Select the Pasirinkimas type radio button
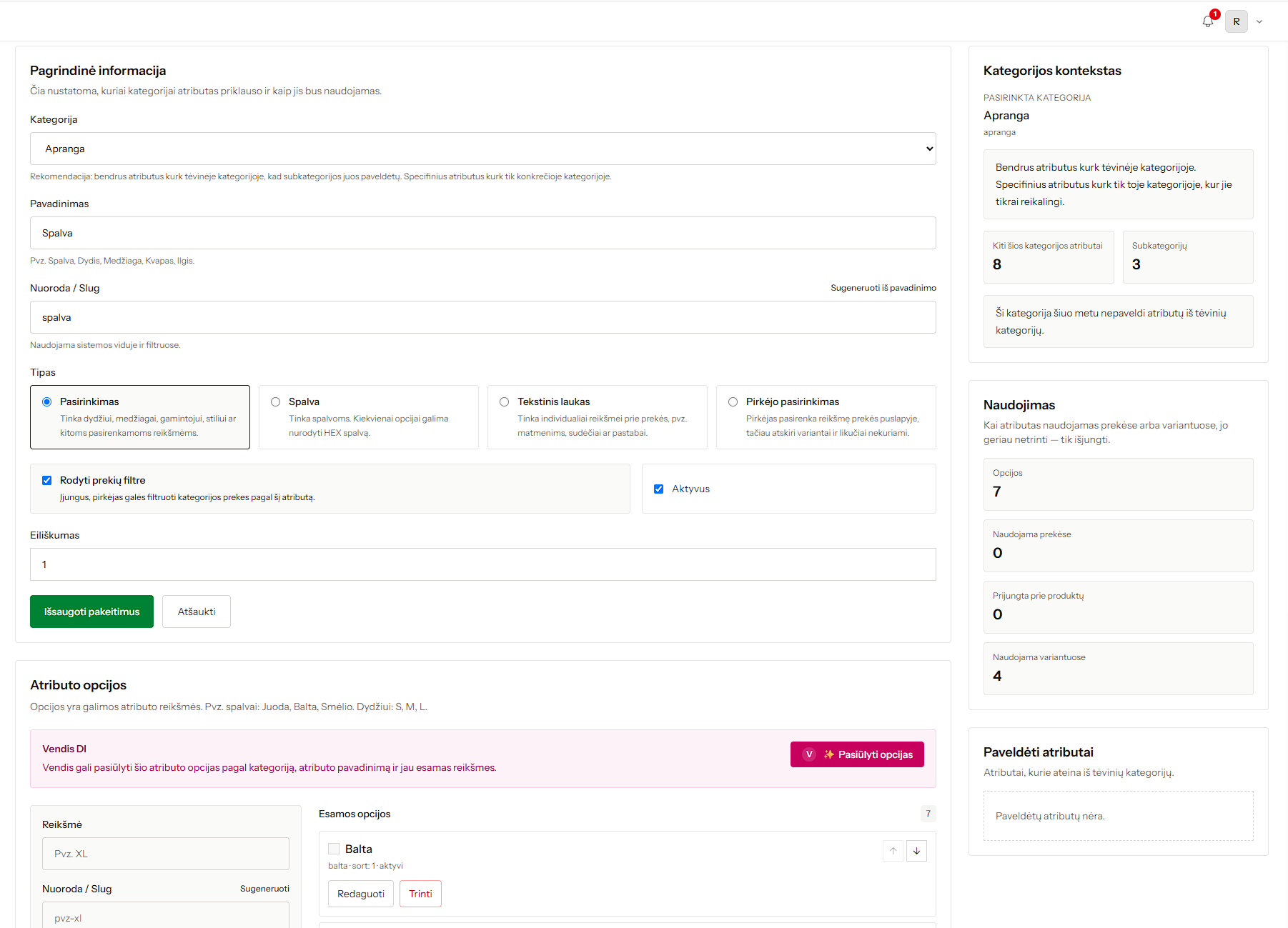This screenshot has width=1288, height=928. pos(47,401)
